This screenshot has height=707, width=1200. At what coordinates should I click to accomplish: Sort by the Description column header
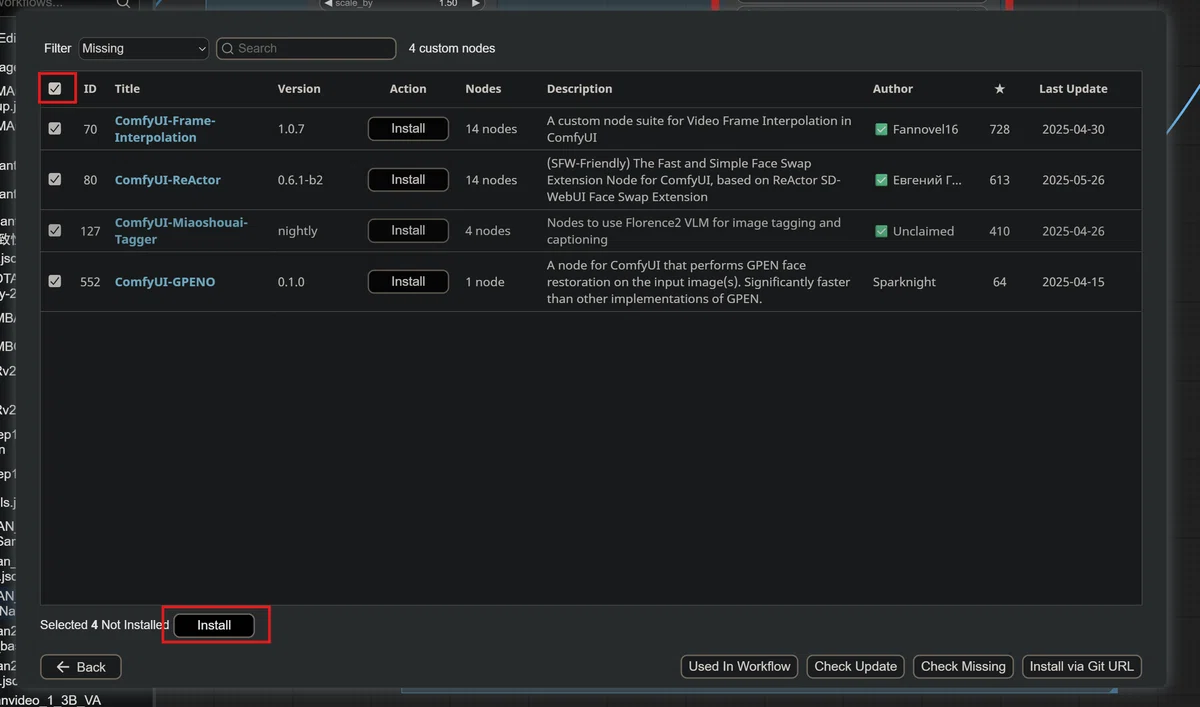pos(579,89)
